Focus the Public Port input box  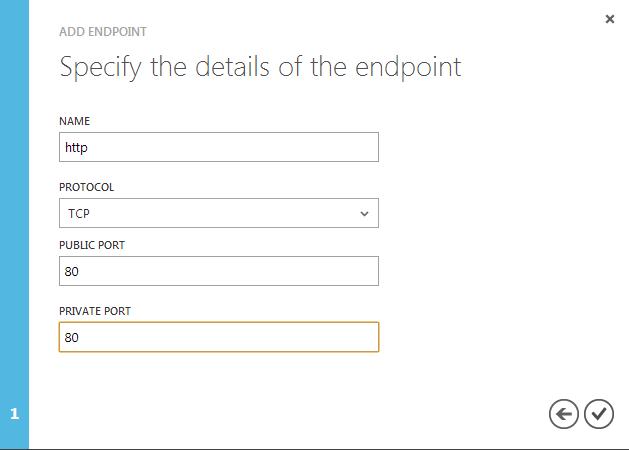tap(218, 271)
